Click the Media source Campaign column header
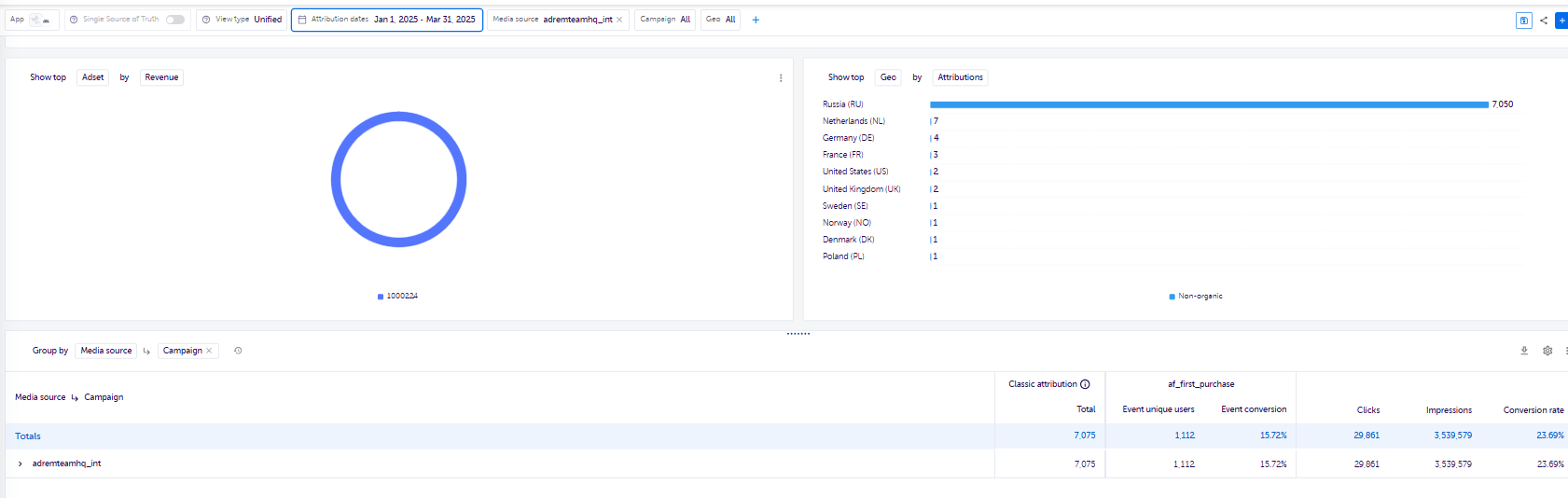Image resolution: width=1568 pixels, height=498 pixels. click(69, 397)
